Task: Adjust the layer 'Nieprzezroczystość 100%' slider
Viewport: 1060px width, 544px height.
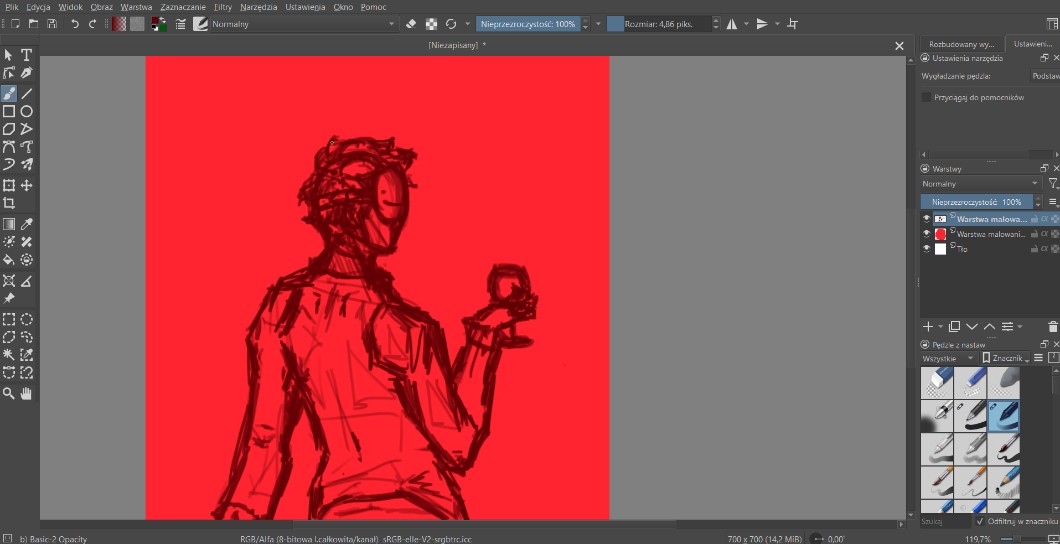Action: (x=978, y=201)
